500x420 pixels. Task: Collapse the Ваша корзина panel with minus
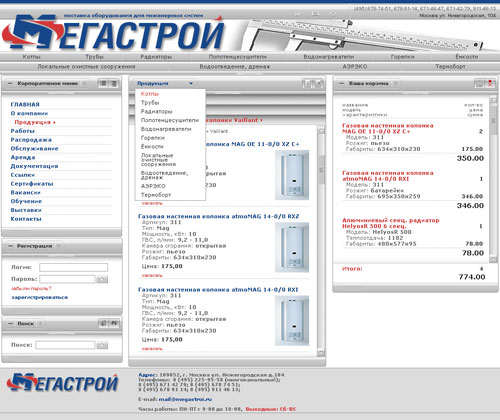point(341,83)
